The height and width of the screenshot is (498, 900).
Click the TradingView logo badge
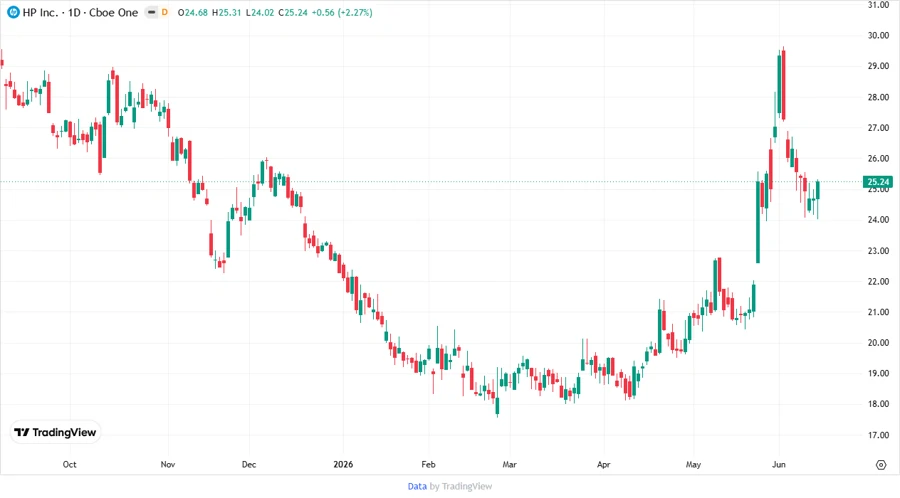pyautogui.click(x=55, y=432)
